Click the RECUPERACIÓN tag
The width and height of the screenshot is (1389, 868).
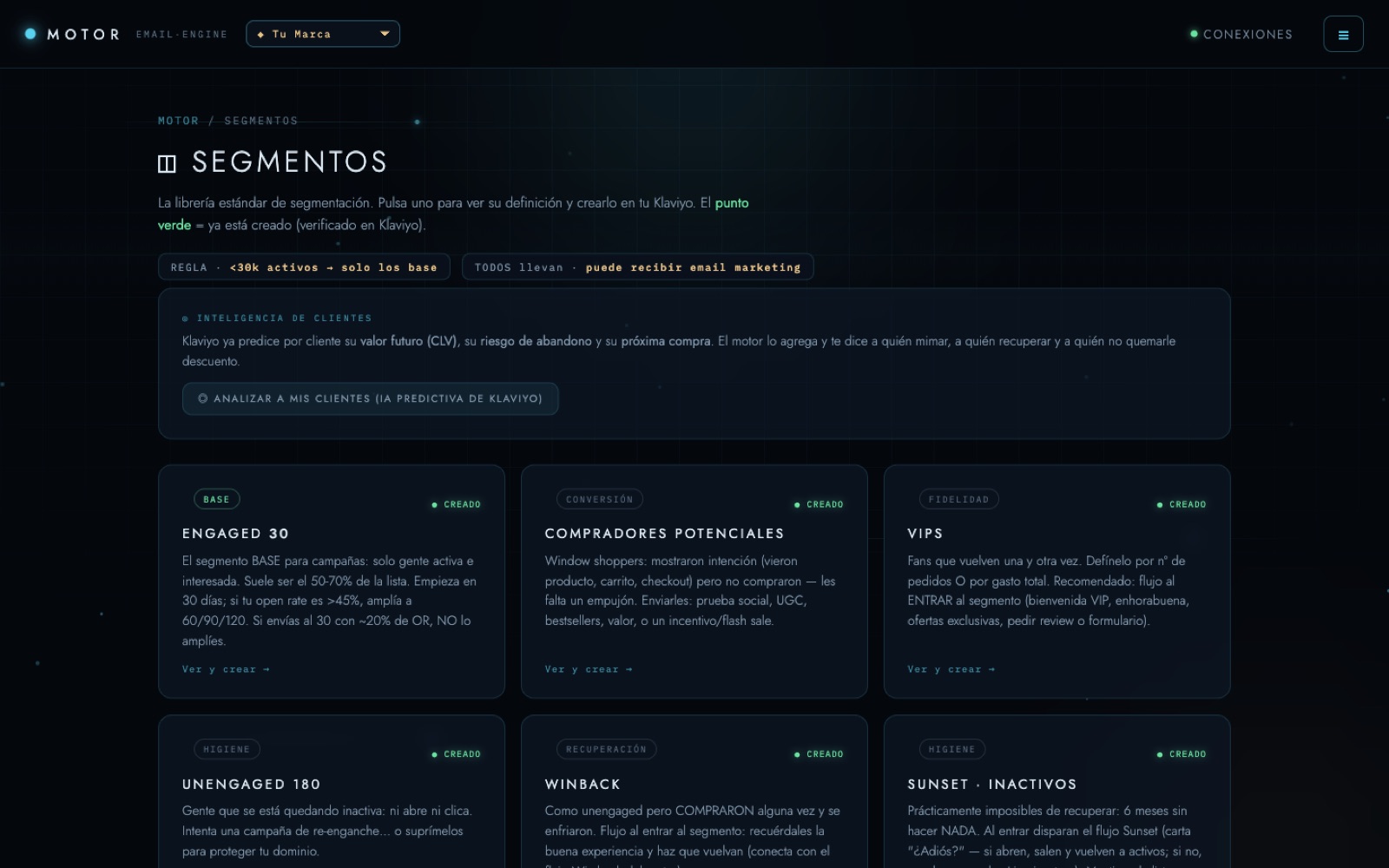click(x=606, y=749)
